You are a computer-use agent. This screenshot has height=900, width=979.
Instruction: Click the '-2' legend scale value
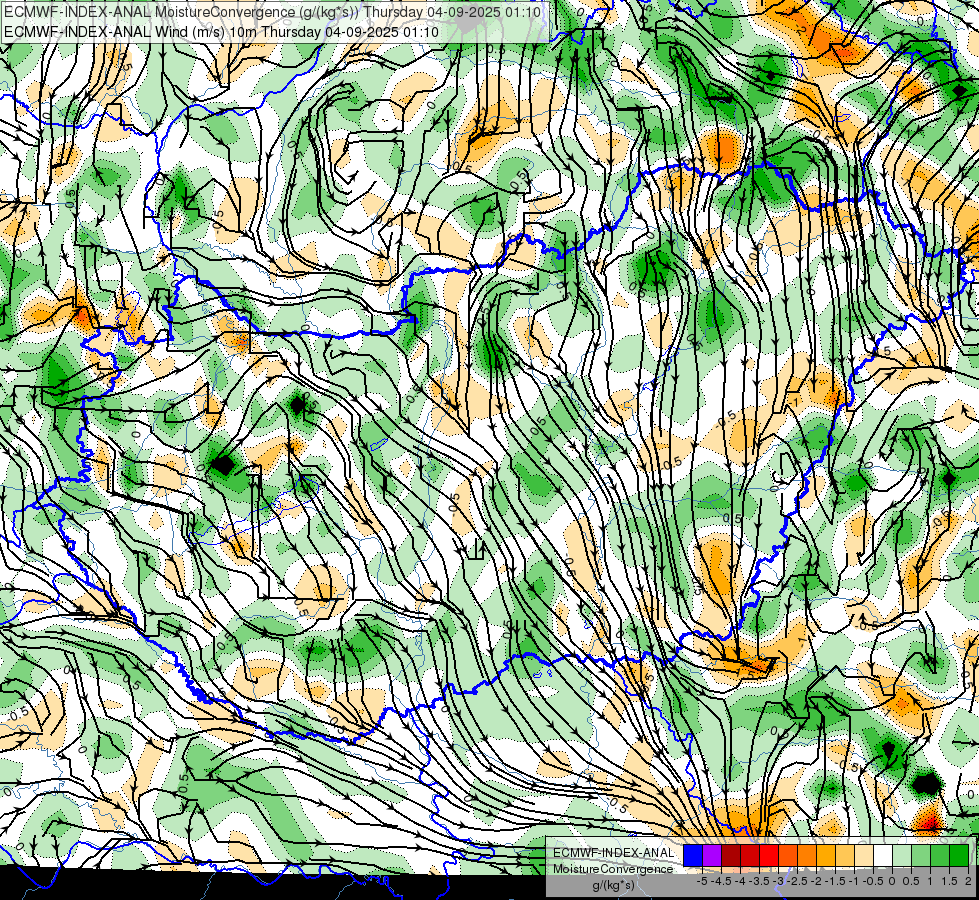(816, 881)
